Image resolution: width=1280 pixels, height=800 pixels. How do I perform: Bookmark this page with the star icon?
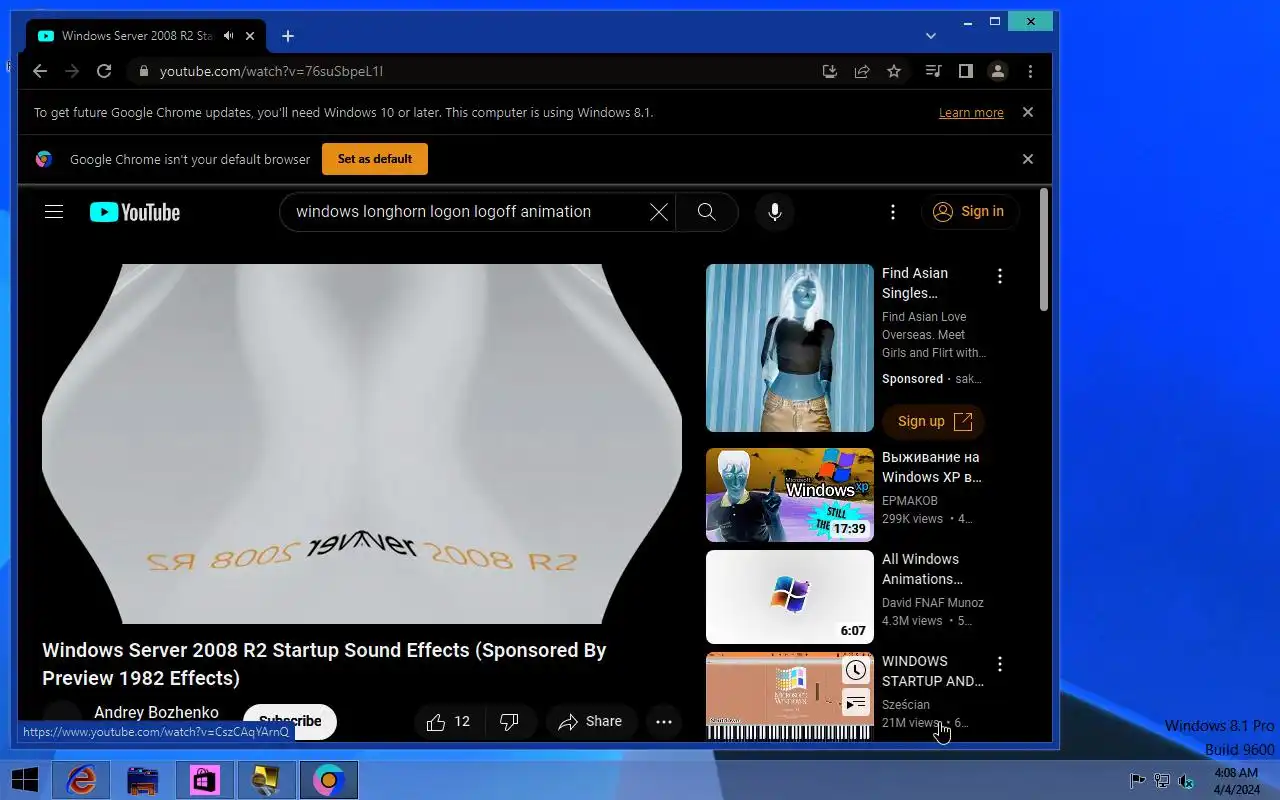[x=894, y=71]
